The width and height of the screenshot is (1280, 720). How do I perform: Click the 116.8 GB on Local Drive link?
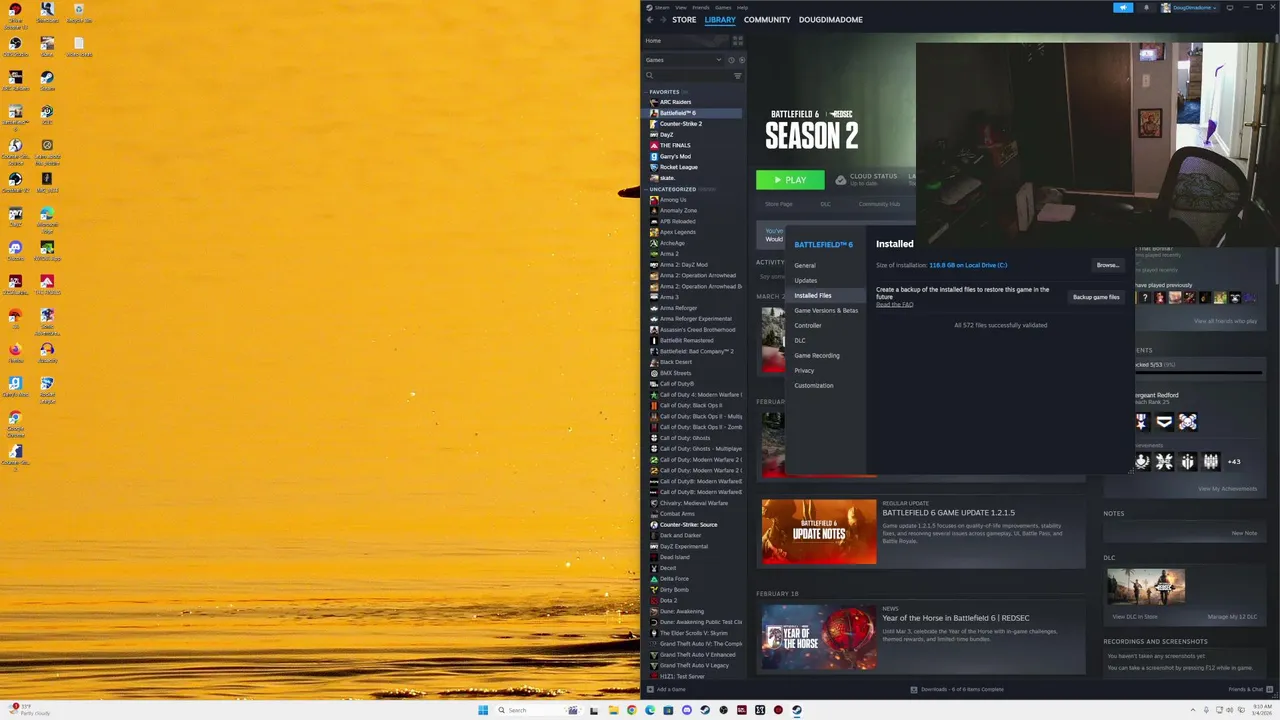click(x=968, y=265)
